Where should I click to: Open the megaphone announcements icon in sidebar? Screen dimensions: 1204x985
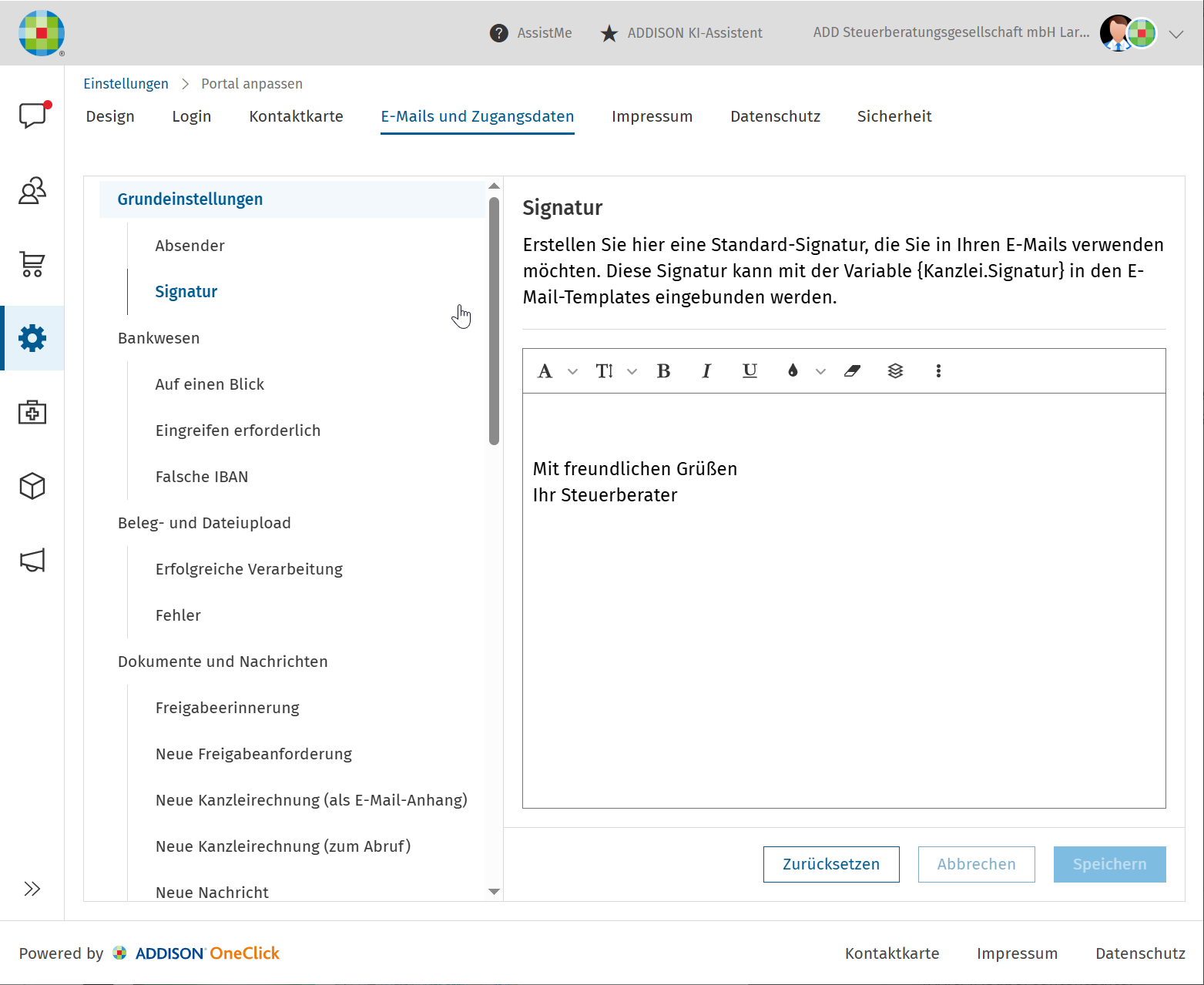[32, 560]
